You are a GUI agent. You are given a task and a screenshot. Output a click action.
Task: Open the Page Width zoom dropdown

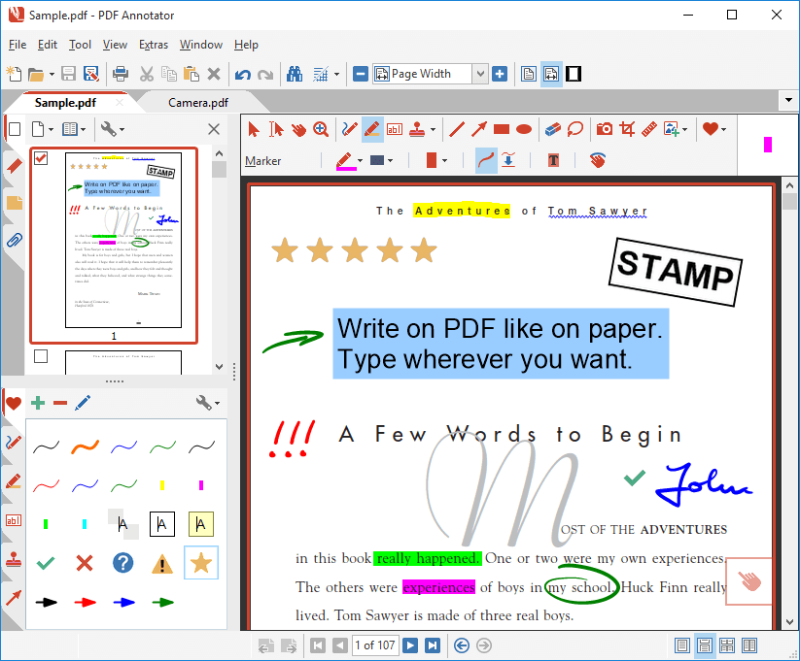[479, 74]
